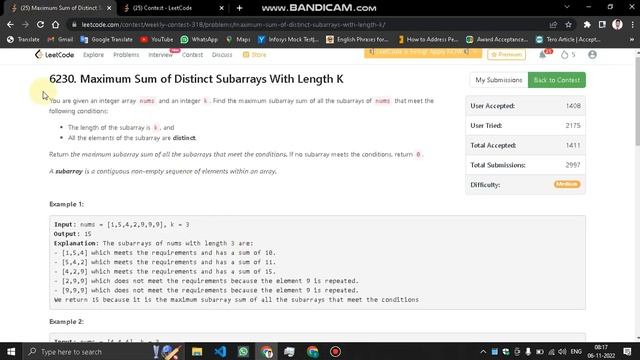This screenshot has height=360, width=640.
Task: Open the LeetCode notifications bell
Action: (542, 55)
